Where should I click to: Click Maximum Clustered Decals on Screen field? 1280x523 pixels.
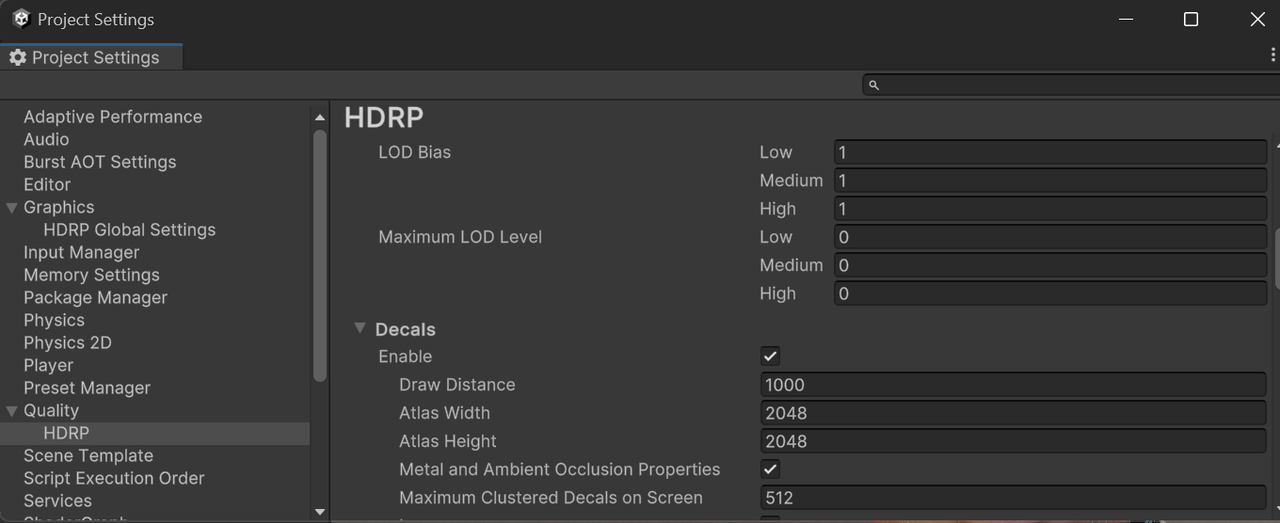click(x=1013, y=498)
